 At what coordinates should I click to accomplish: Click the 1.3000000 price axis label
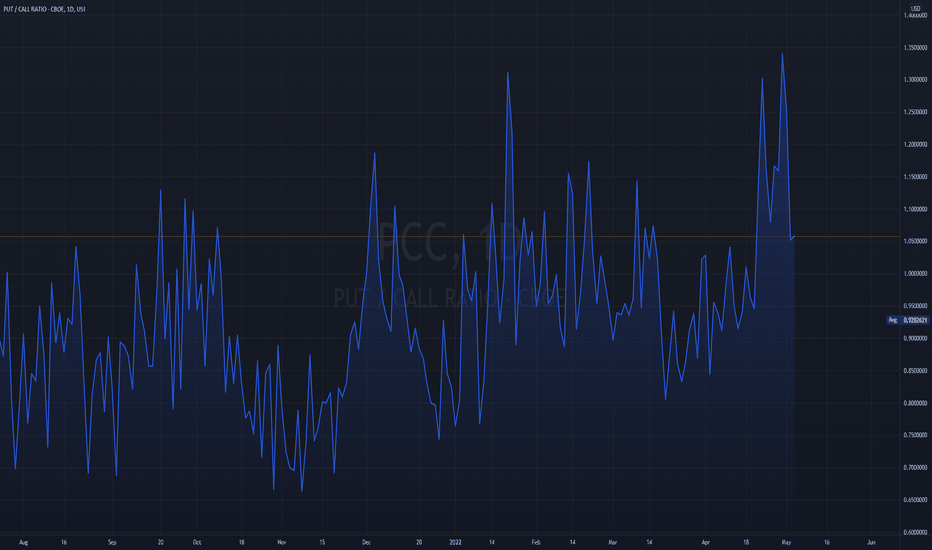click(915, 80)
